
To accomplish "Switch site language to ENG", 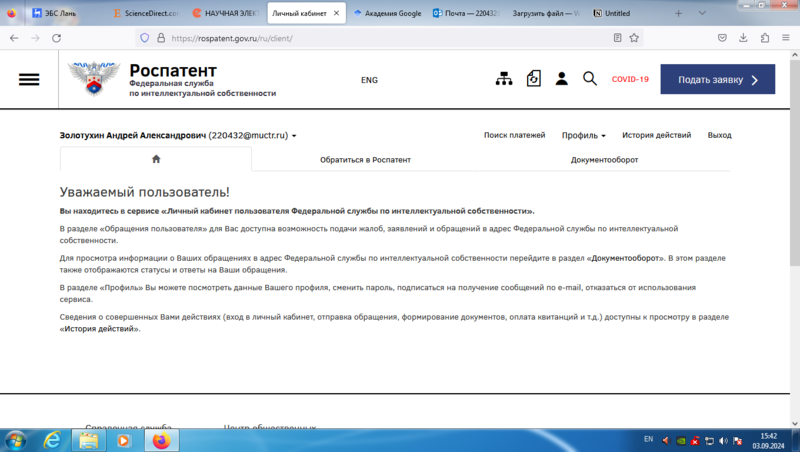I will pos(369,80).
